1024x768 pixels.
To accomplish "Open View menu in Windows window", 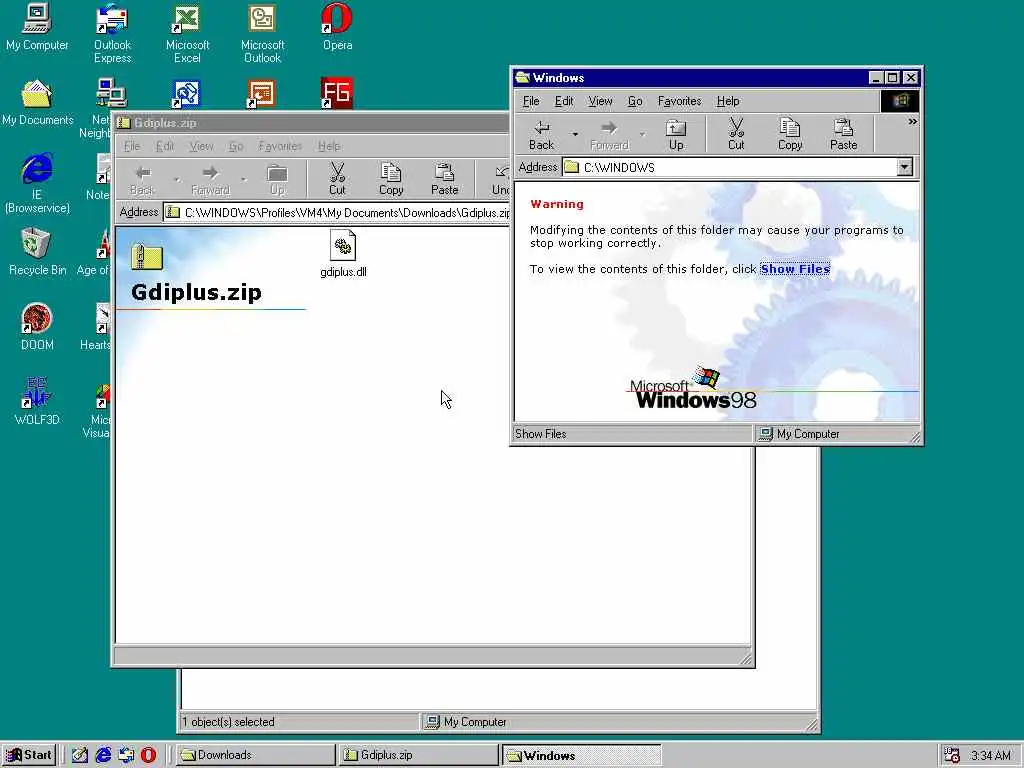I will 600,101.
